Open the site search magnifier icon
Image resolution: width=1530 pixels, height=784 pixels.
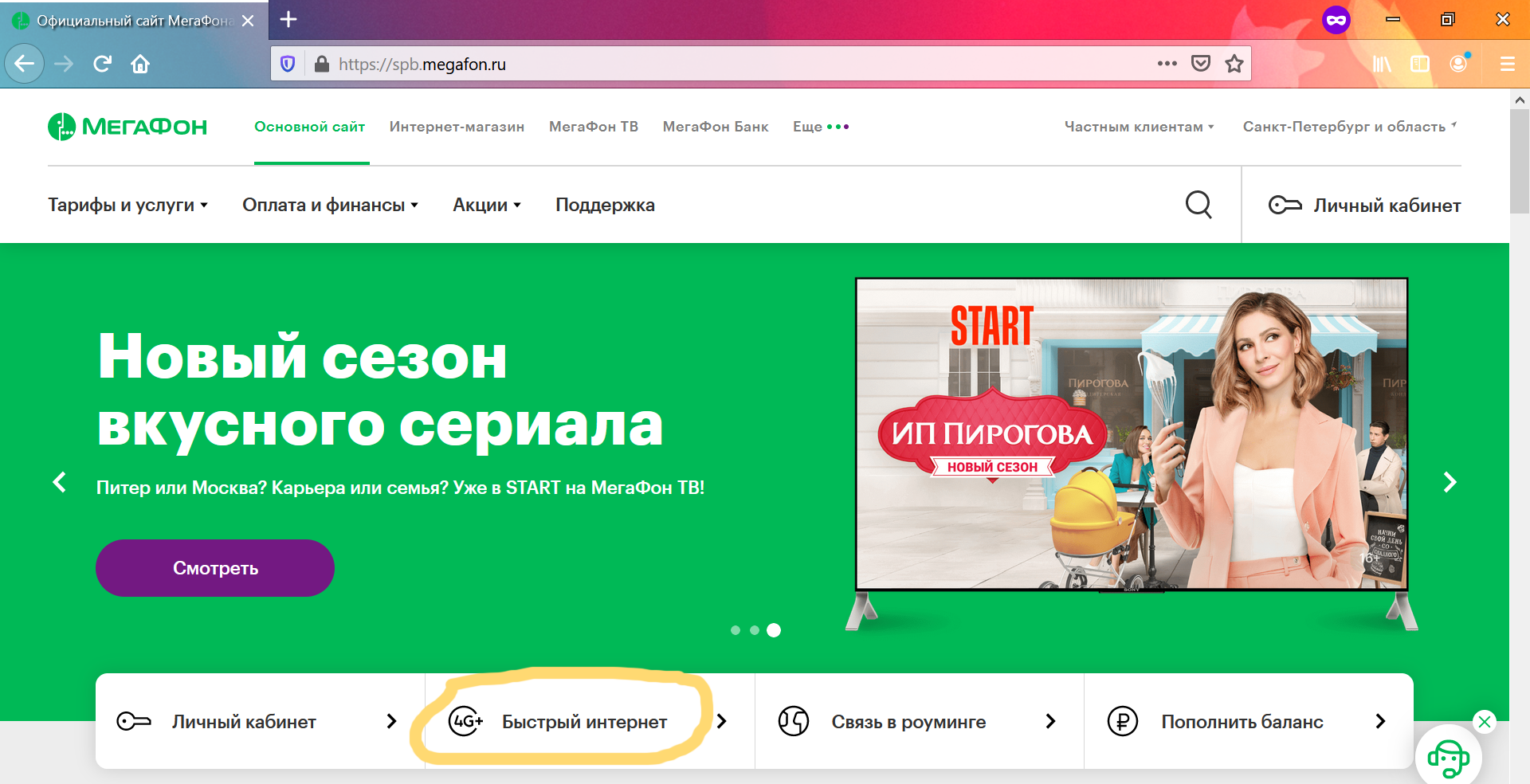1198,205
